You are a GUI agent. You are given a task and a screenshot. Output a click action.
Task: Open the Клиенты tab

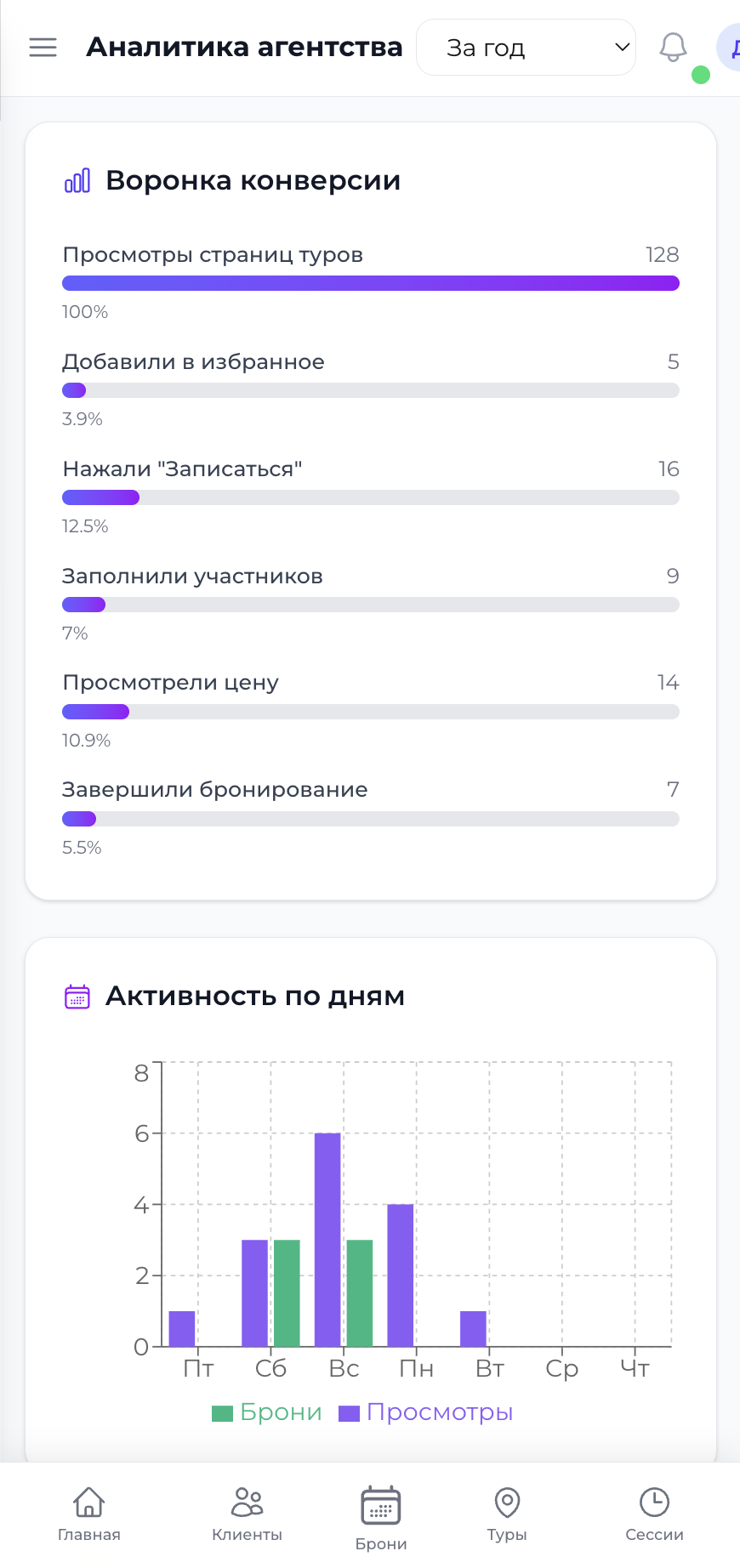pos(247,1514)
